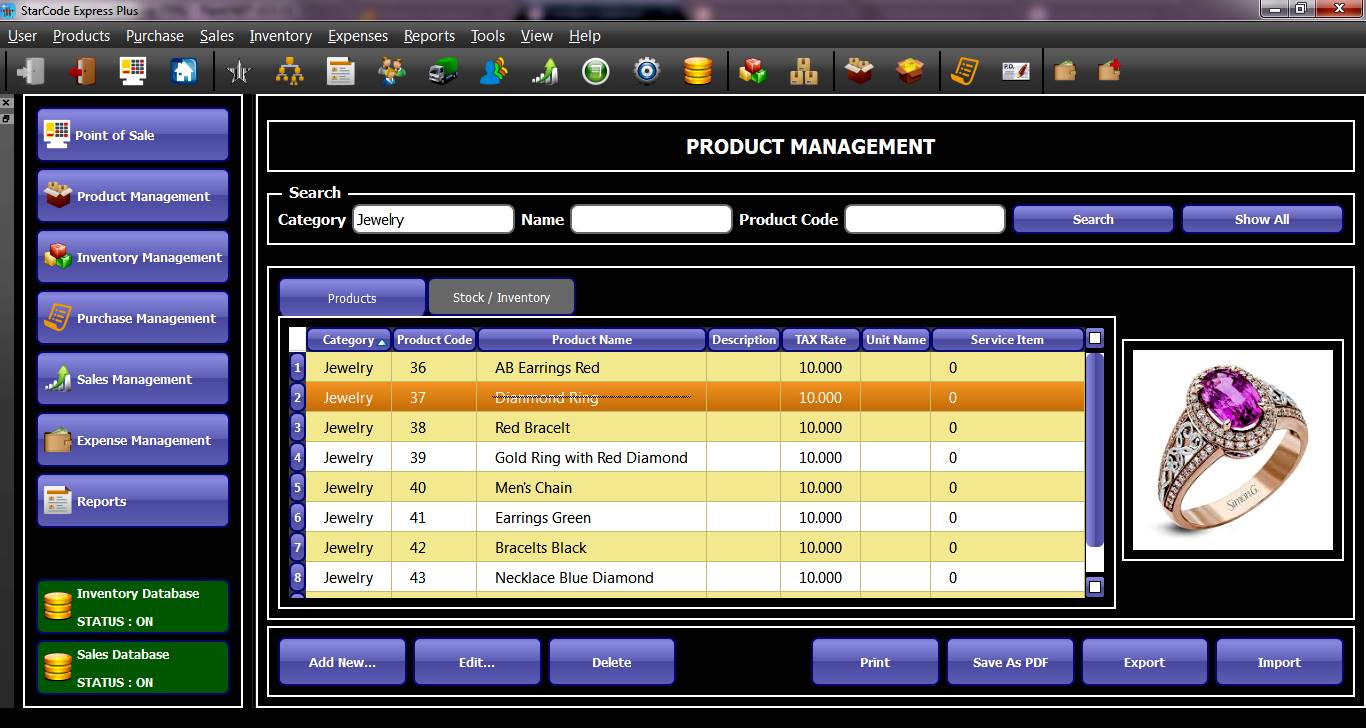Click the home icon in the toolbar
The width and height of the screenshot is (1366, 728).
(x=184, y=71)
